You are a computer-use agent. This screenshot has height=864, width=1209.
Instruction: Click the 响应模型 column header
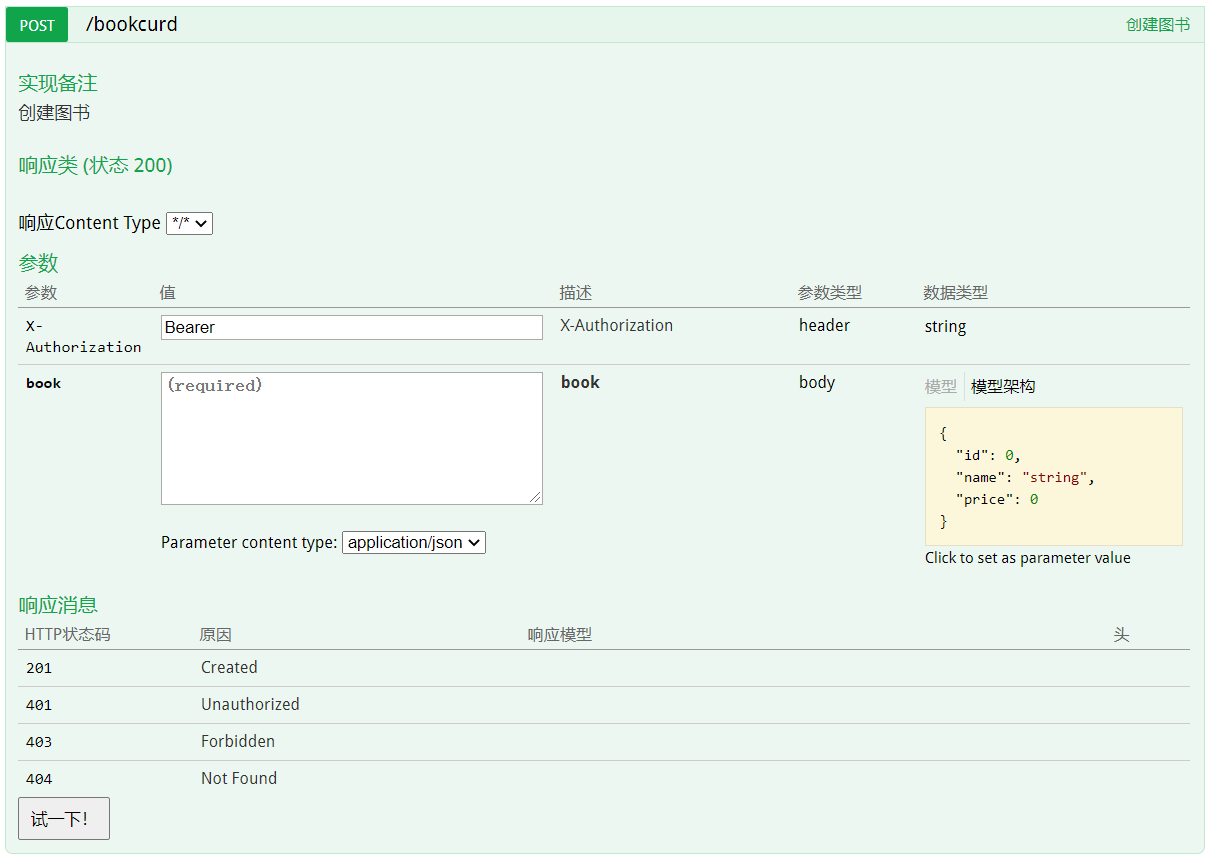(560, 635)
